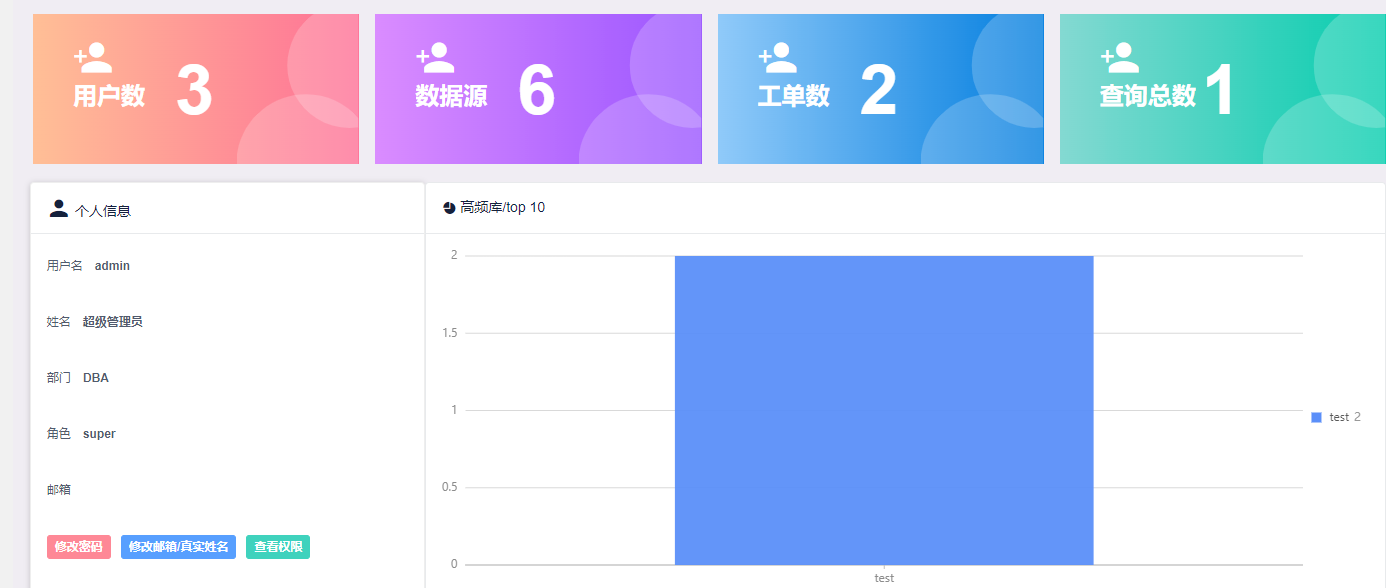Viewport: 1386px width, 588px height.
Task: Click the role value super
Action: [x=99, y=434]
